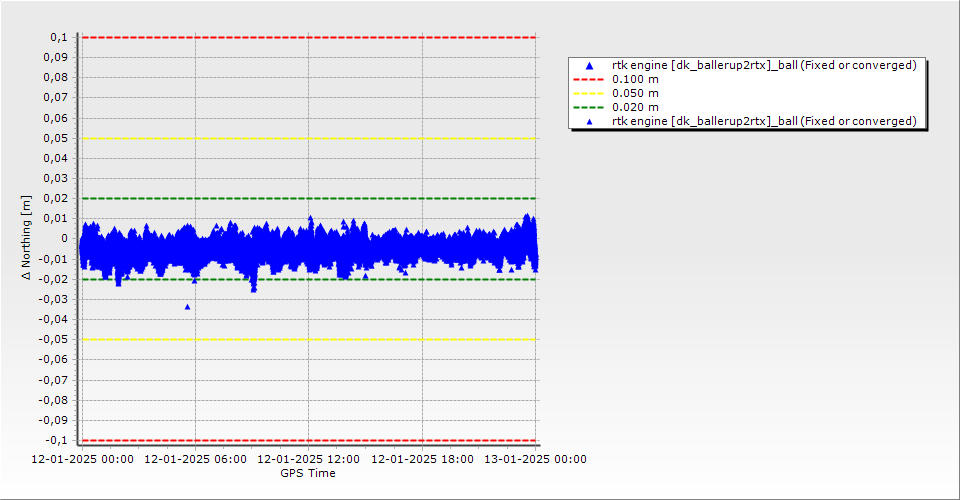Click the '0' y-axis tick label

(65, 239)
